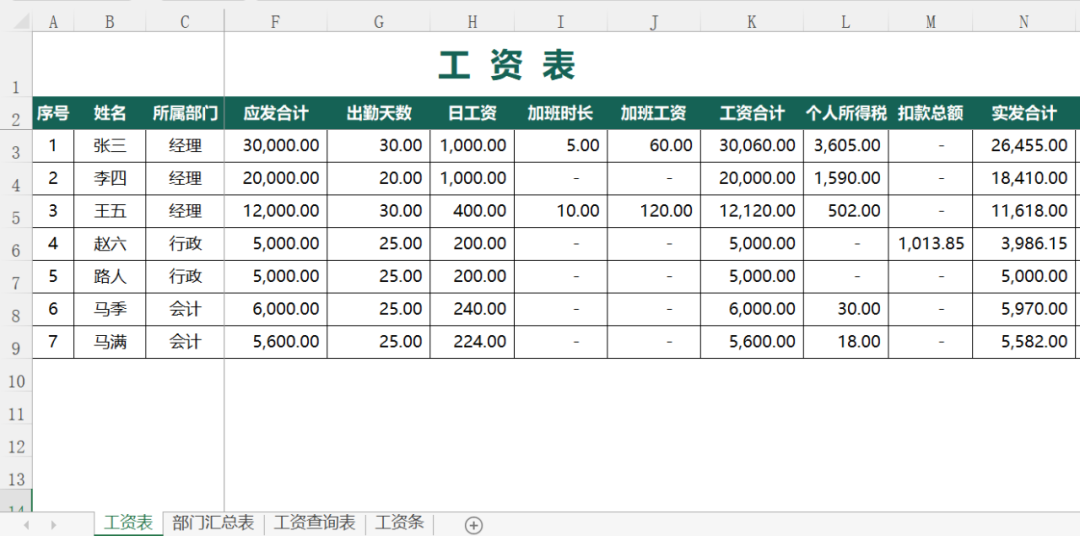Select the name cell 路人

110,276
